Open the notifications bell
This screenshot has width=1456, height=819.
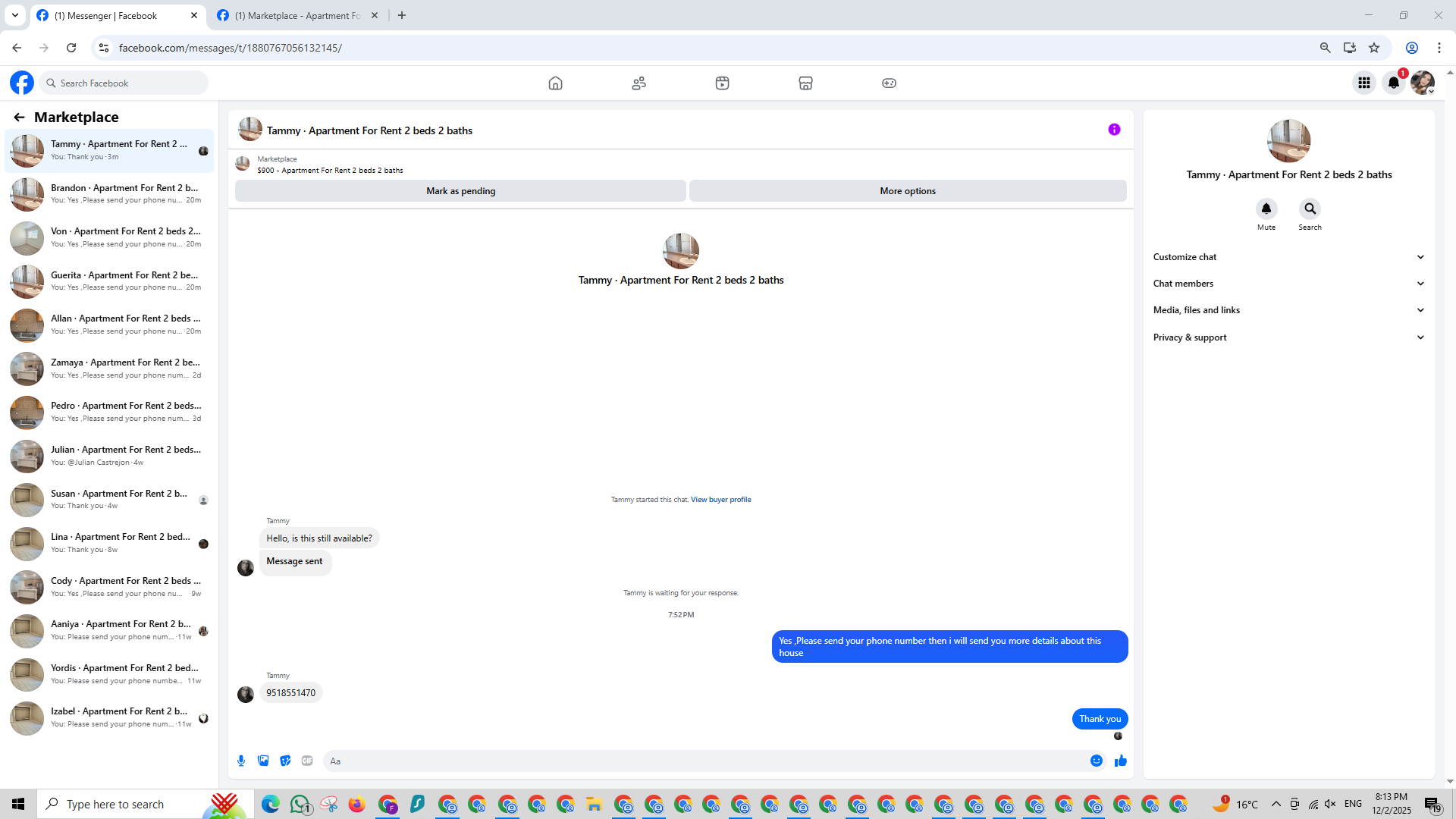1393,83
